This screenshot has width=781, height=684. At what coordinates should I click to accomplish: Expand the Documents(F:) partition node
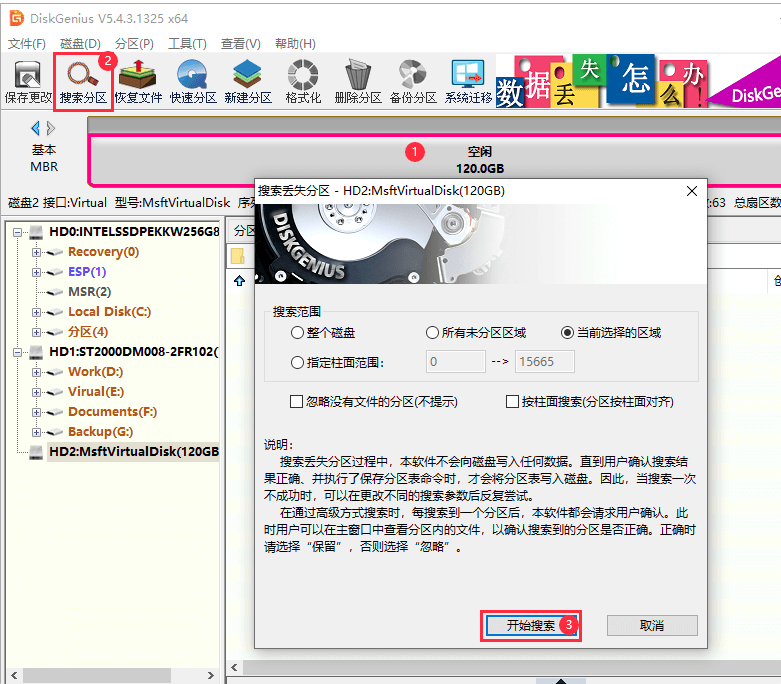[x=36, y=412]
